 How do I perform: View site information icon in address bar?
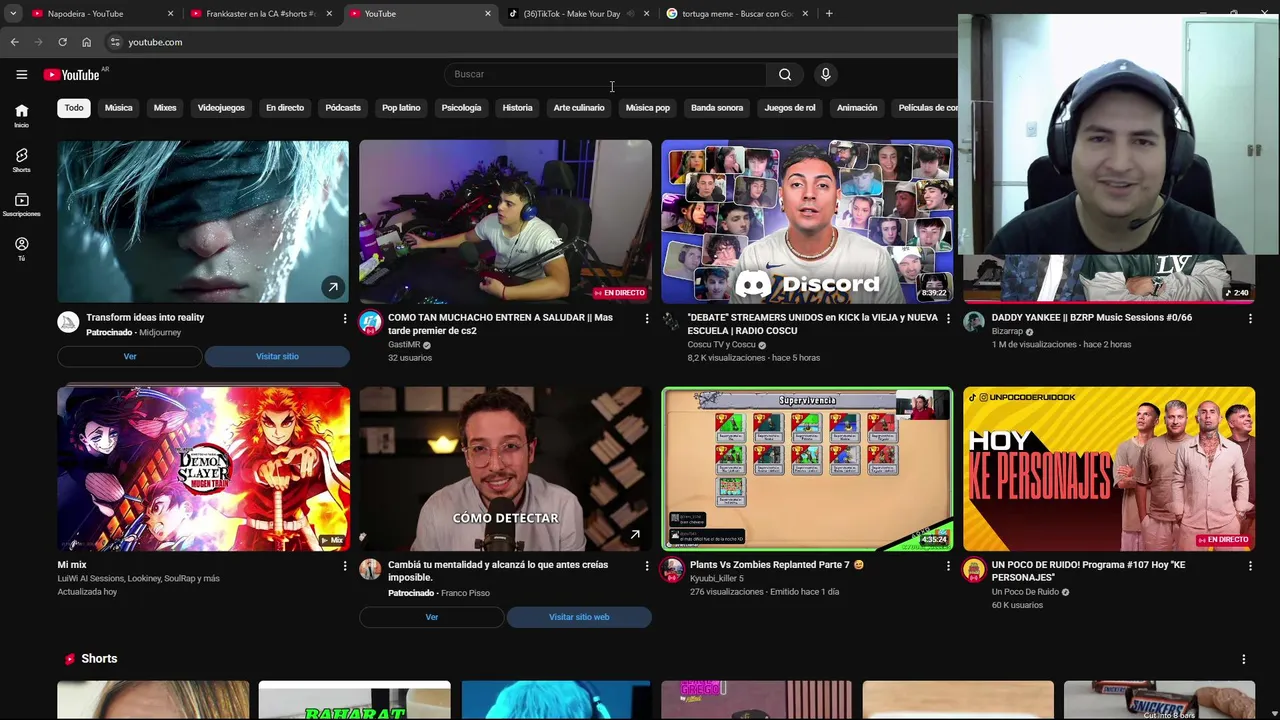click(x=115, y=42)
